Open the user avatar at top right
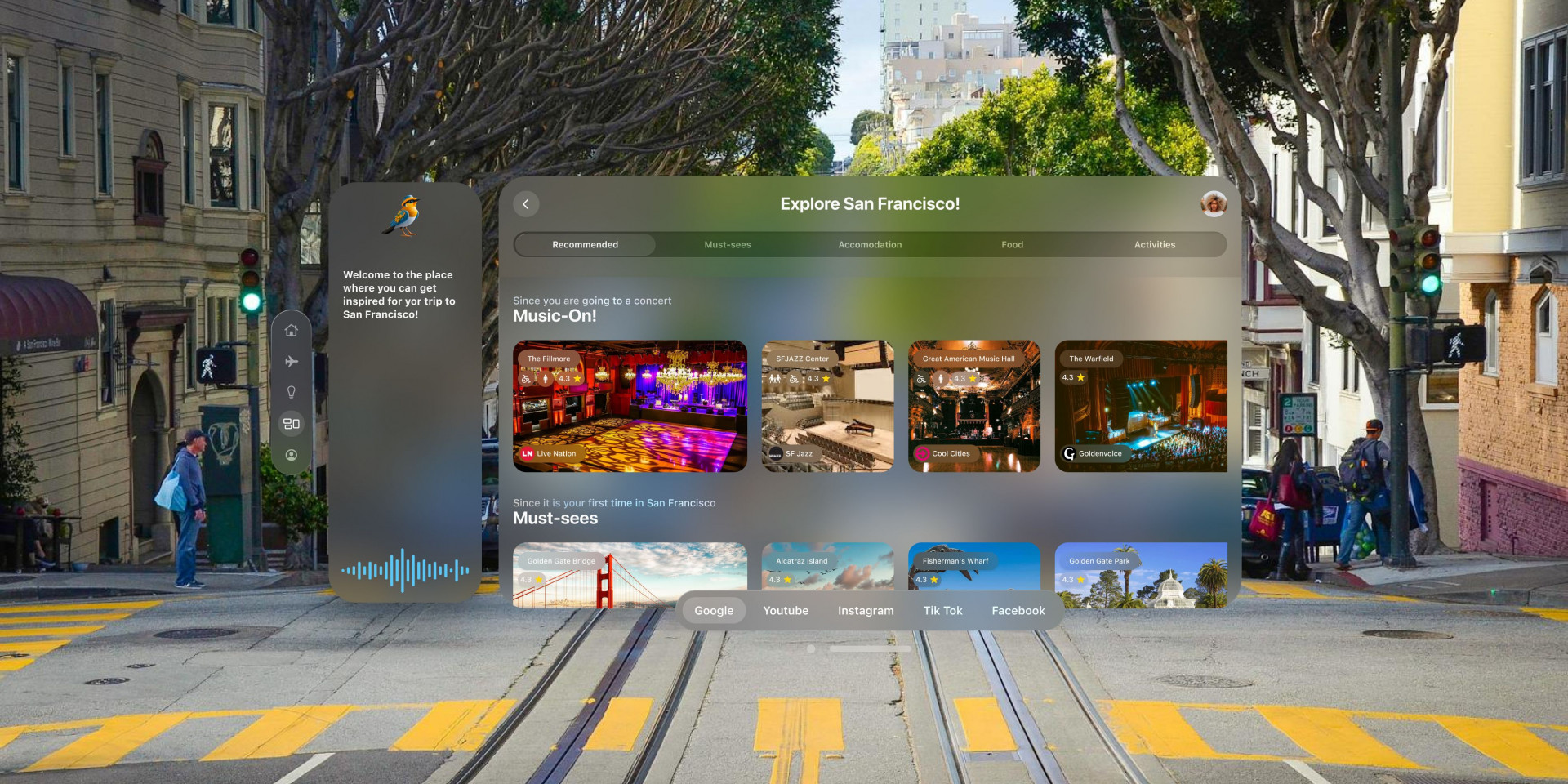This screenshot has width=1568, height=784. [x=1214, y=203]
